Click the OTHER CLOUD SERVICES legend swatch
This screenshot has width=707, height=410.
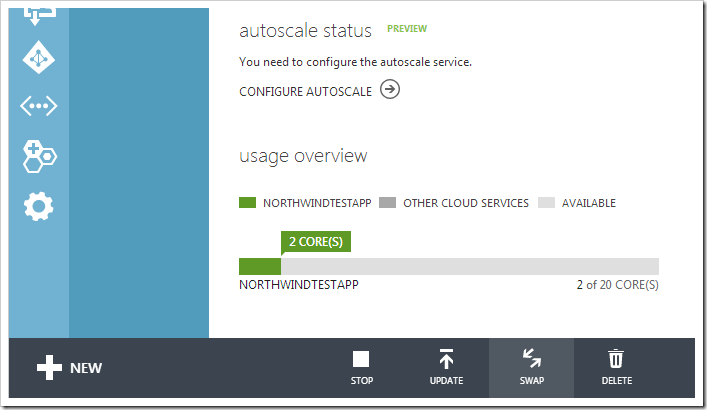click(x=387, y=203)
